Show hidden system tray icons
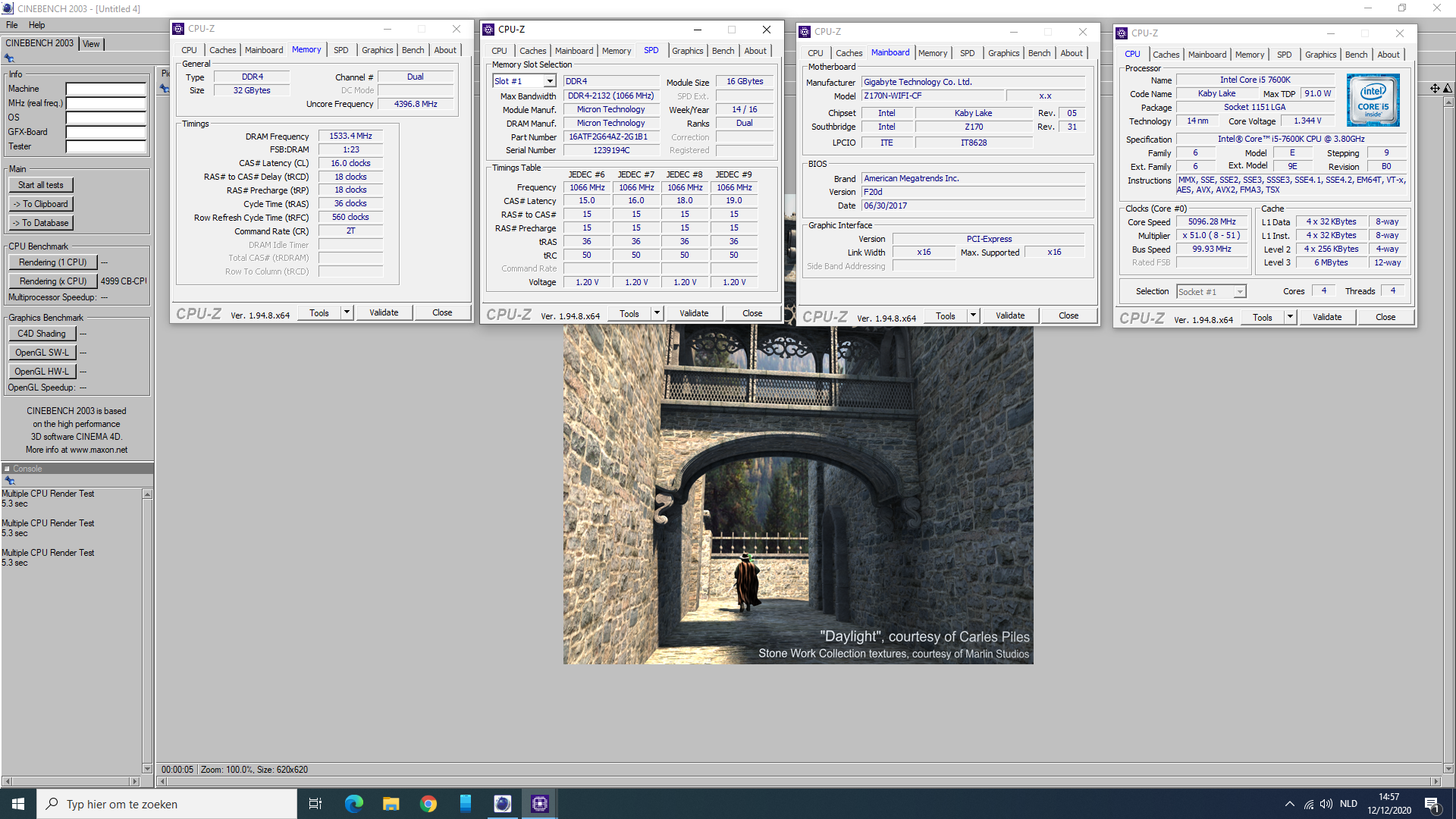The width and height of the screenshot is (1456, 819). click(x=1289, y=804)
